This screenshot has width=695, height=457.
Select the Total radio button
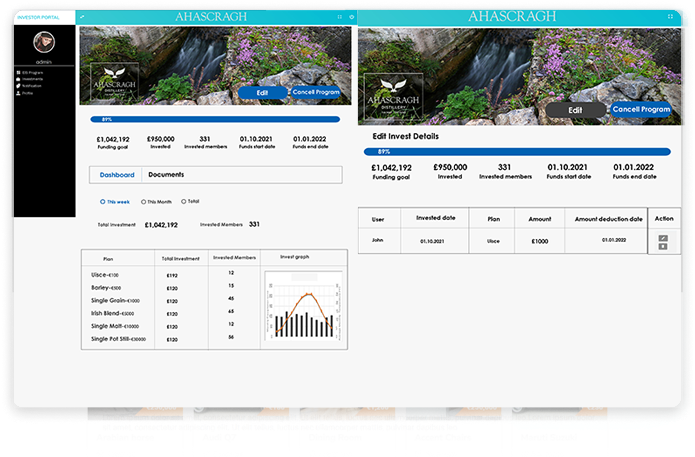pos(184,201)
